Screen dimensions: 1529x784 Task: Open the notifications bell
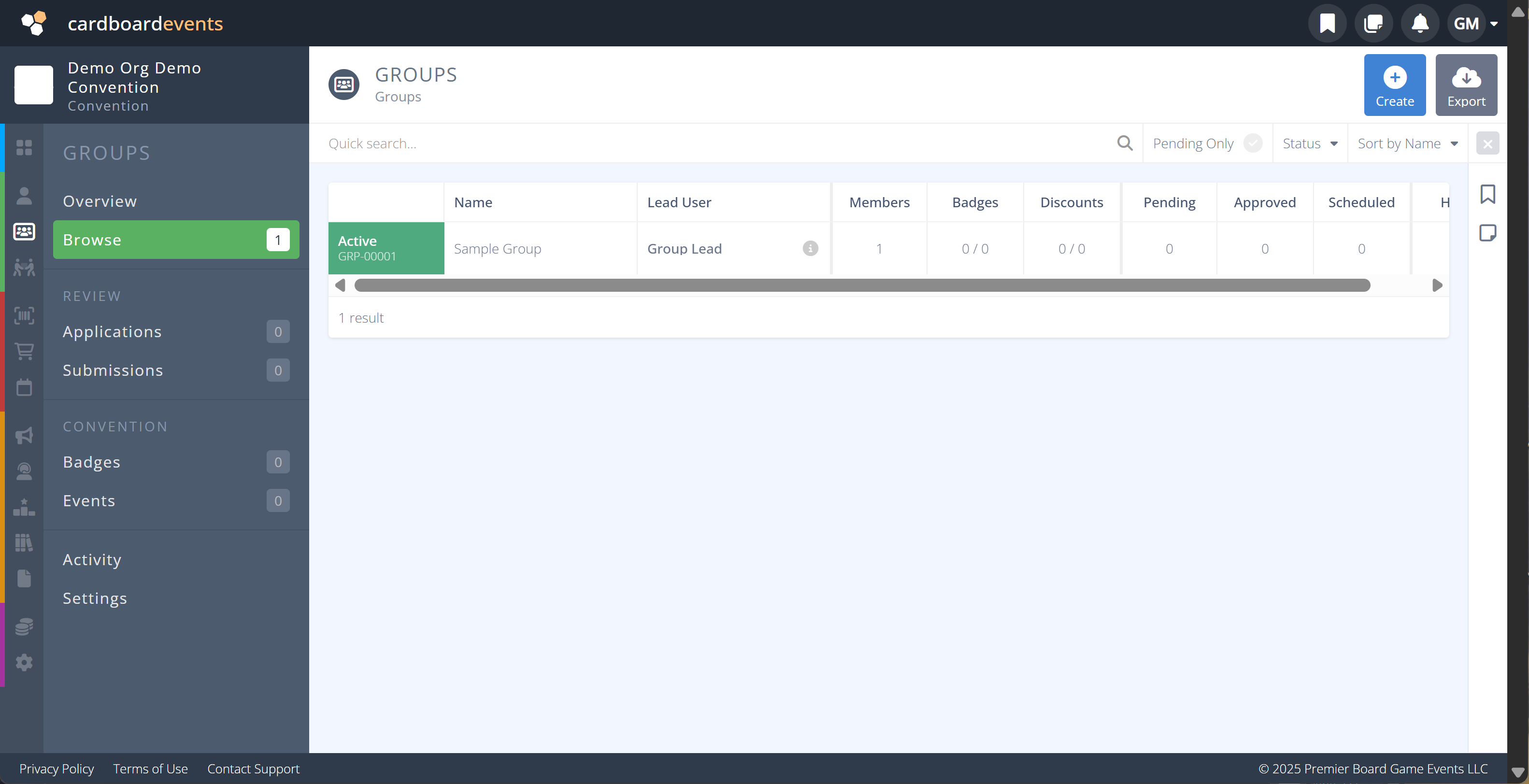pos(1420,24)
